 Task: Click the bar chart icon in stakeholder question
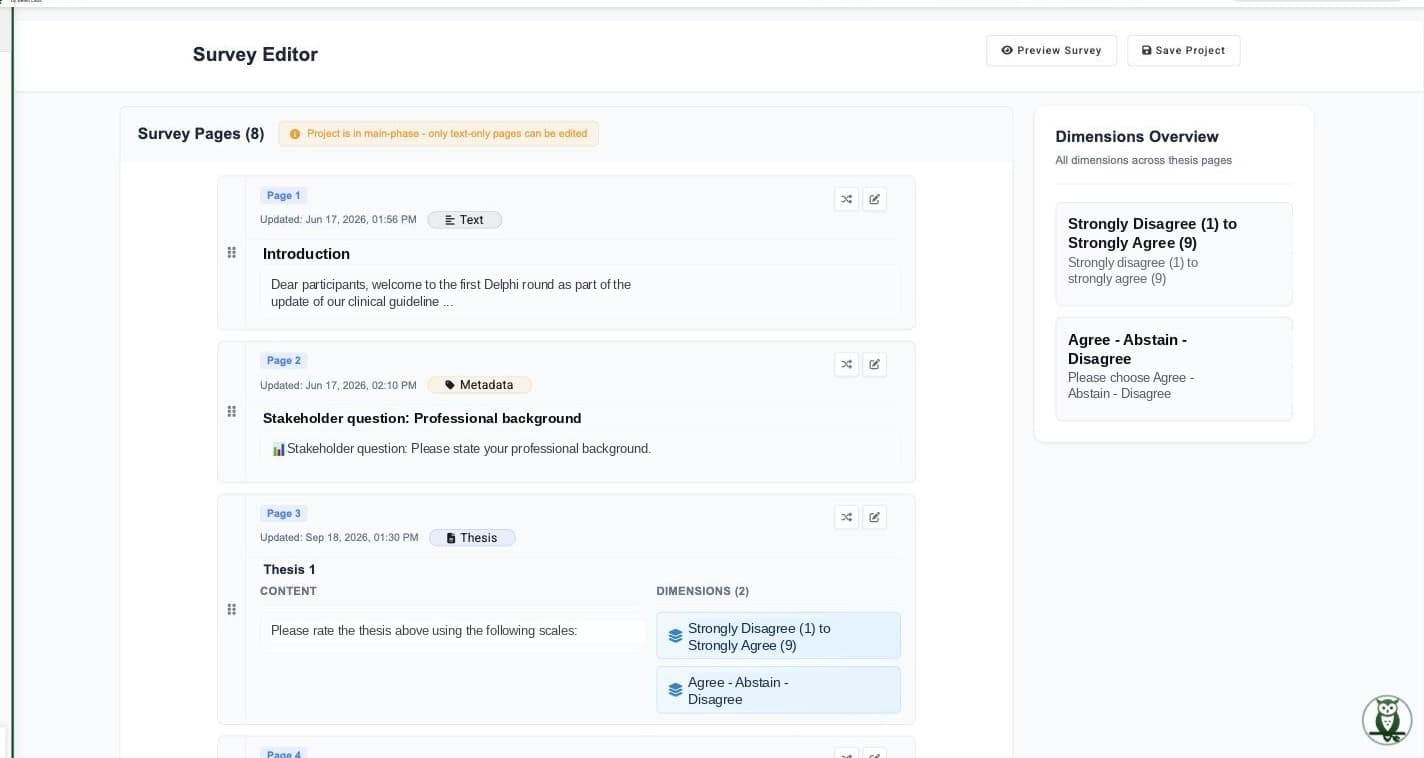[278, 449]
